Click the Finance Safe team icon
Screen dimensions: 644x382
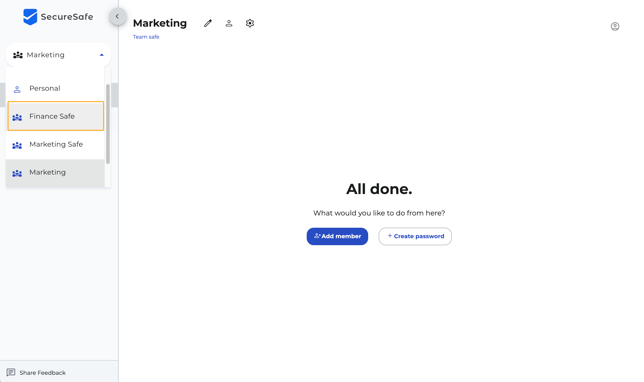17,117
